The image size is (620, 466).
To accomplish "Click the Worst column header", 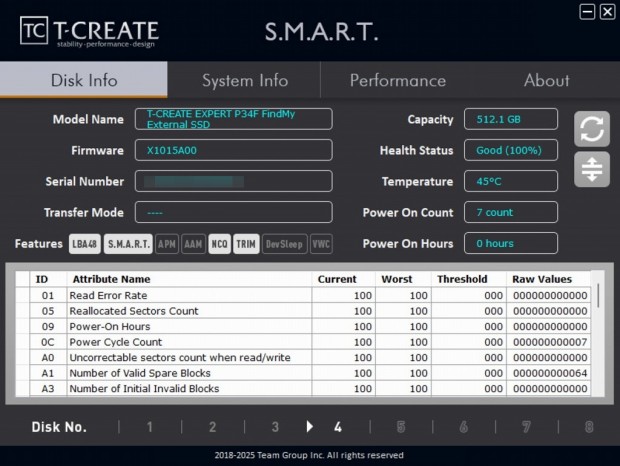I will pos(403,279).
